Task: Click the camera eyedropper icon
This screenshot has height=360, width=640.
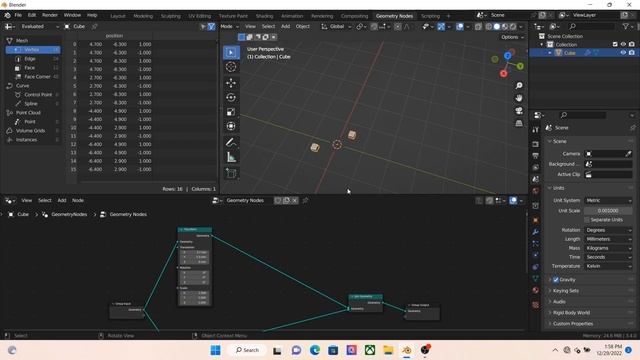Action: 628,154
